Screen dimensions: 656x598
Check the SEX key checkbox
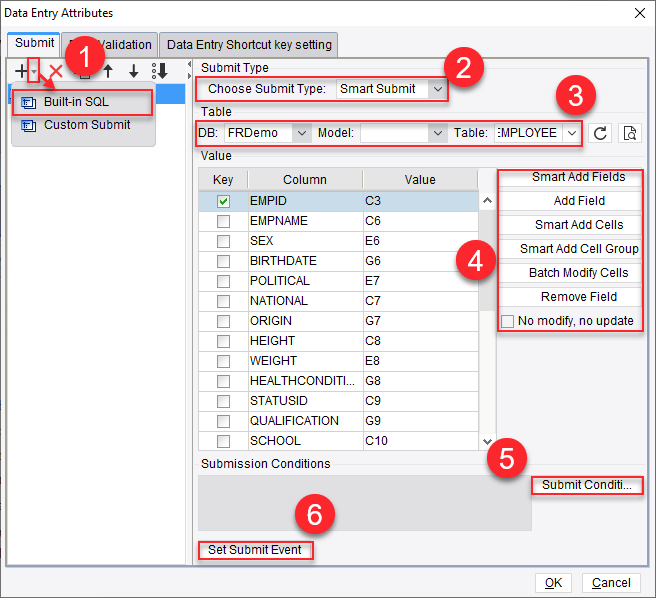pyautogui.click(x=223, y=241)
